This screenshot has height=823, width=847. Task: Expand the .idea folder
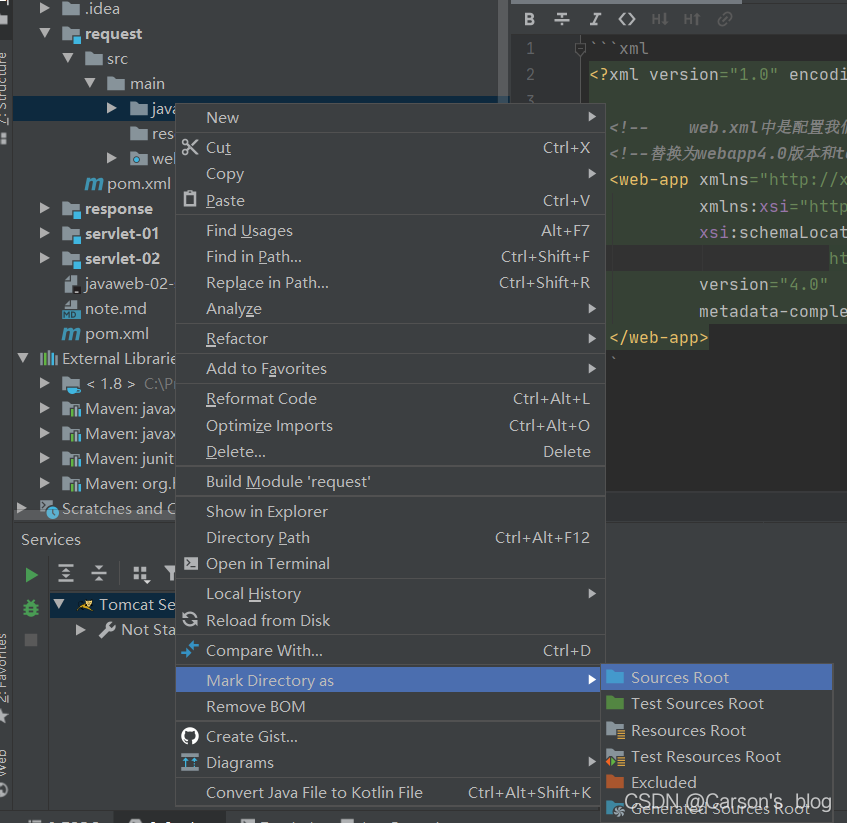(45, 8)
